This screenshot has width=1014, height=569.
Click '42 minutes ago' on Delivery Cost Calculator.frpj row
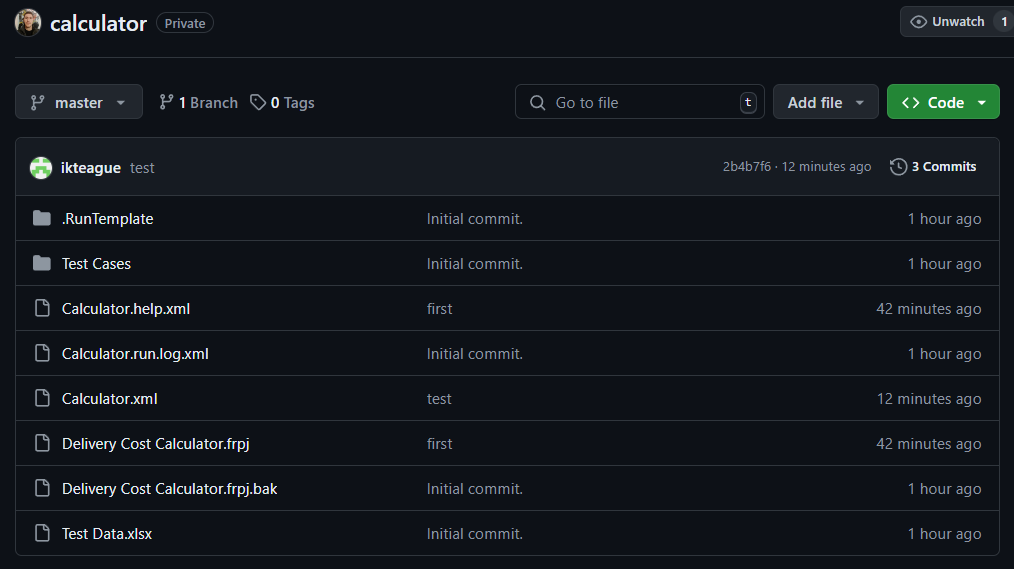(x=929, y=444)
